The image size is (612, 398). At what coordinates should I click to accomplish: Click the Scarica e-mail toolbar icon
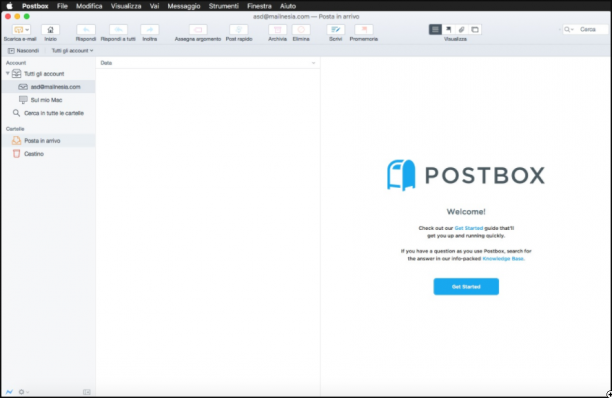coord(18,30)
